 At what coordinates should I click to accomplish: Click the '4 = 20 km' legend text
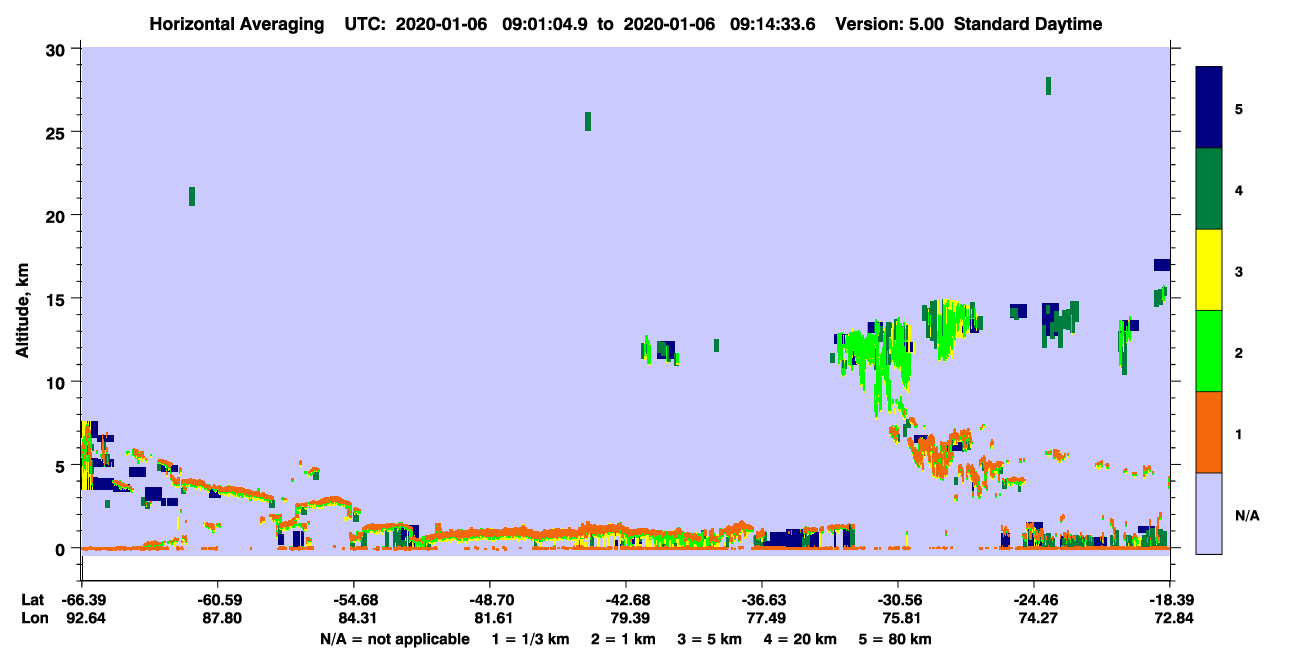801,639
